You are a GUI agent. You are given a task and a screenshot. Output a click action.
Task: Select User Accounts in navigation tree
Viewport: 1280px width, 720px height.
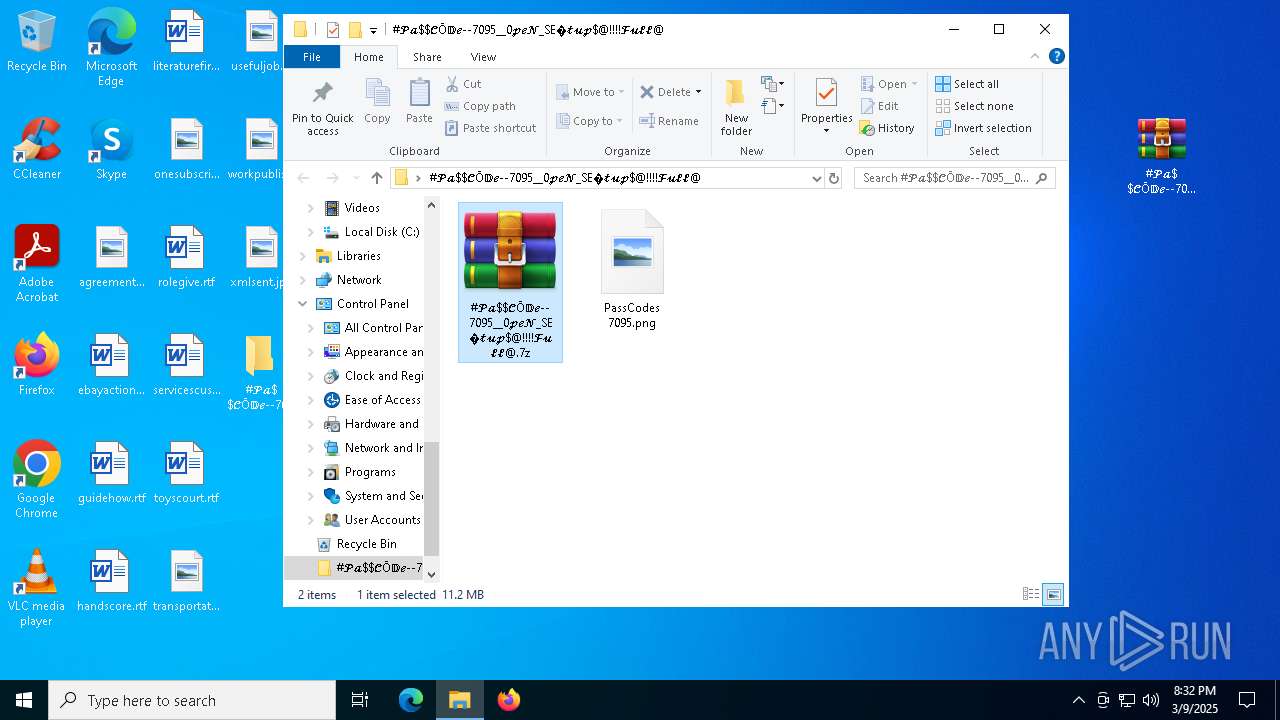(381, 520)
